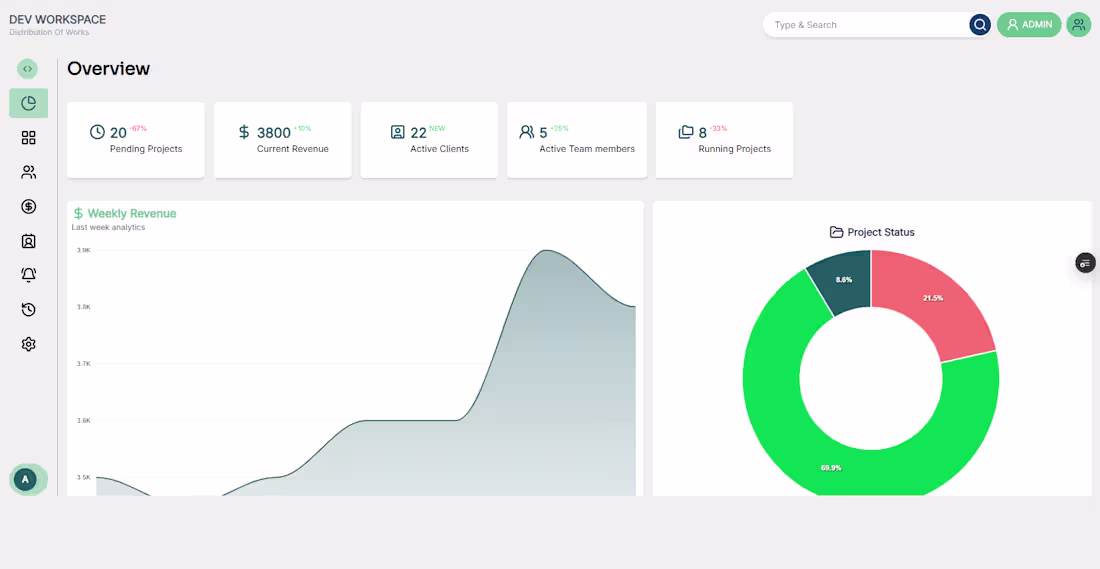The height and width of the screenshot is (569, 1100).
Task: Click the Weekly Revenue title text
Action: [132, 213]
